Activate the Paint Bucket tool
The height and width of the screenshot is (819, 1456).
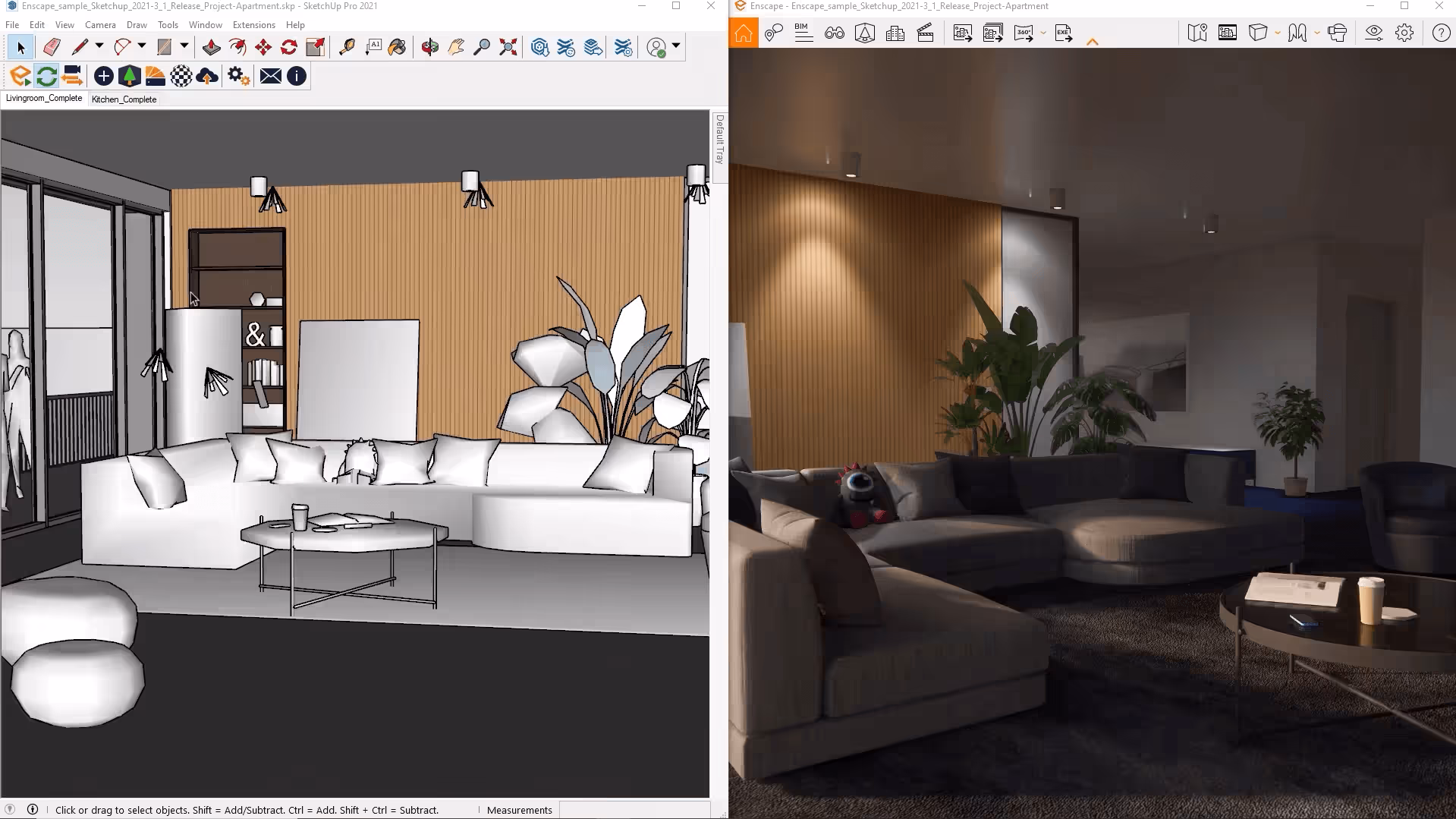[x=398, y=47]
